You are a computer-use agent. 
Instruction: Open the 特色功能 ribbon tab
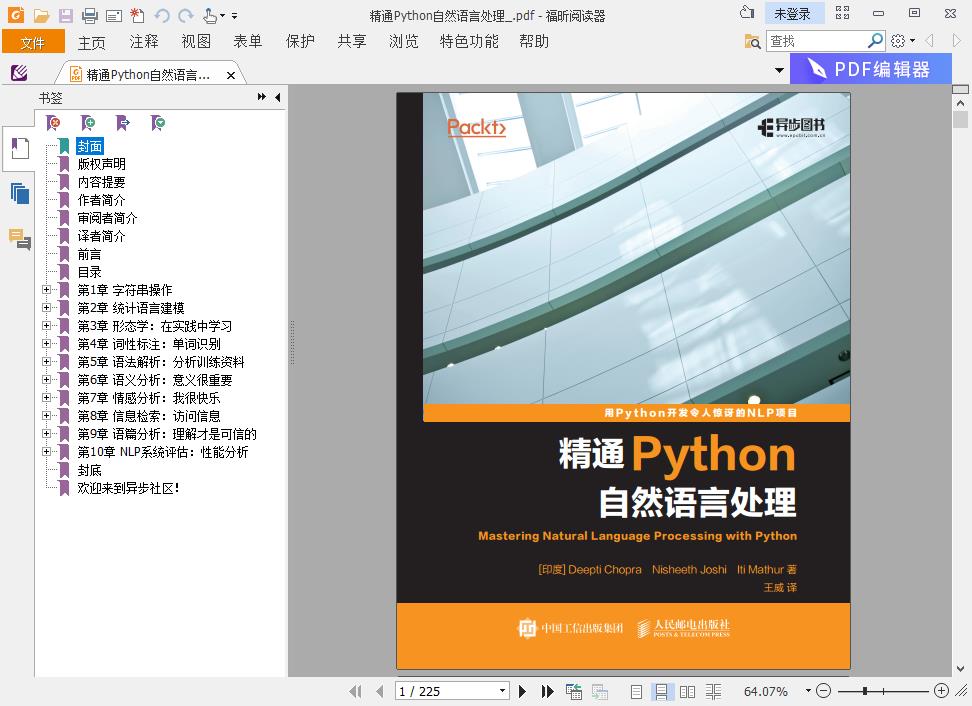(x=469, y=42)
